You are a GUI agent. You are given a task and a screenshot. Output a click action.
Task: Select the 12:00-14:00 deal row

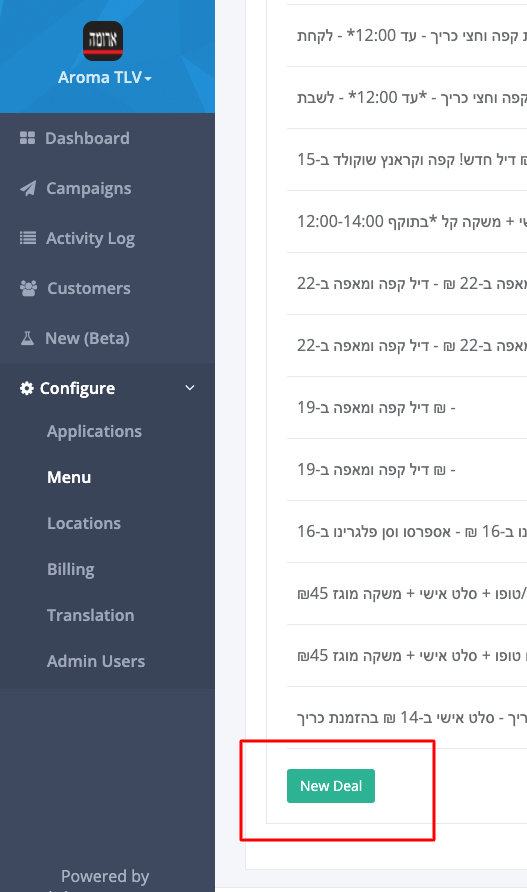point(407,221)
